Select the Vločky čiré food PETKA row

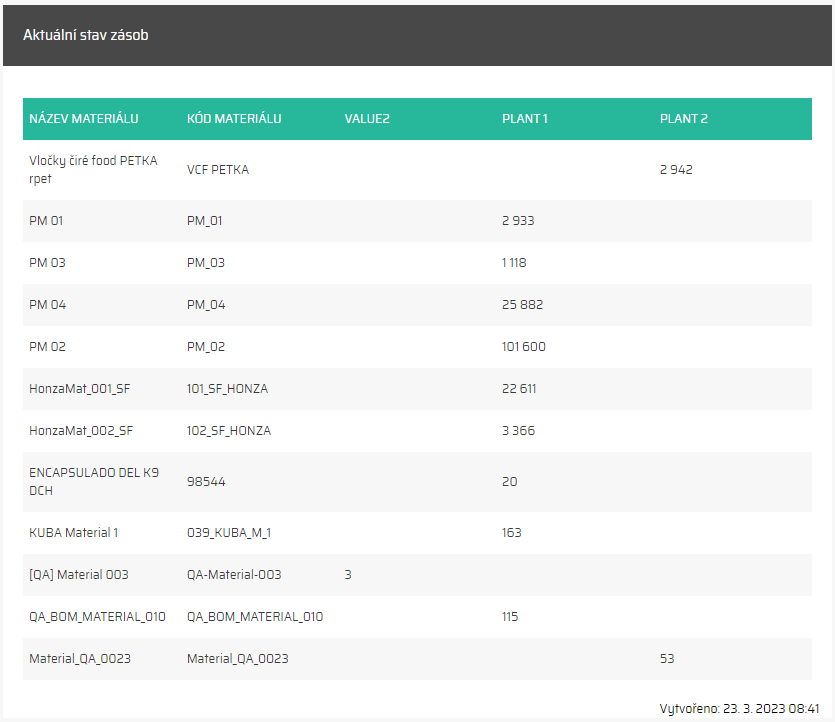[93, 170]
